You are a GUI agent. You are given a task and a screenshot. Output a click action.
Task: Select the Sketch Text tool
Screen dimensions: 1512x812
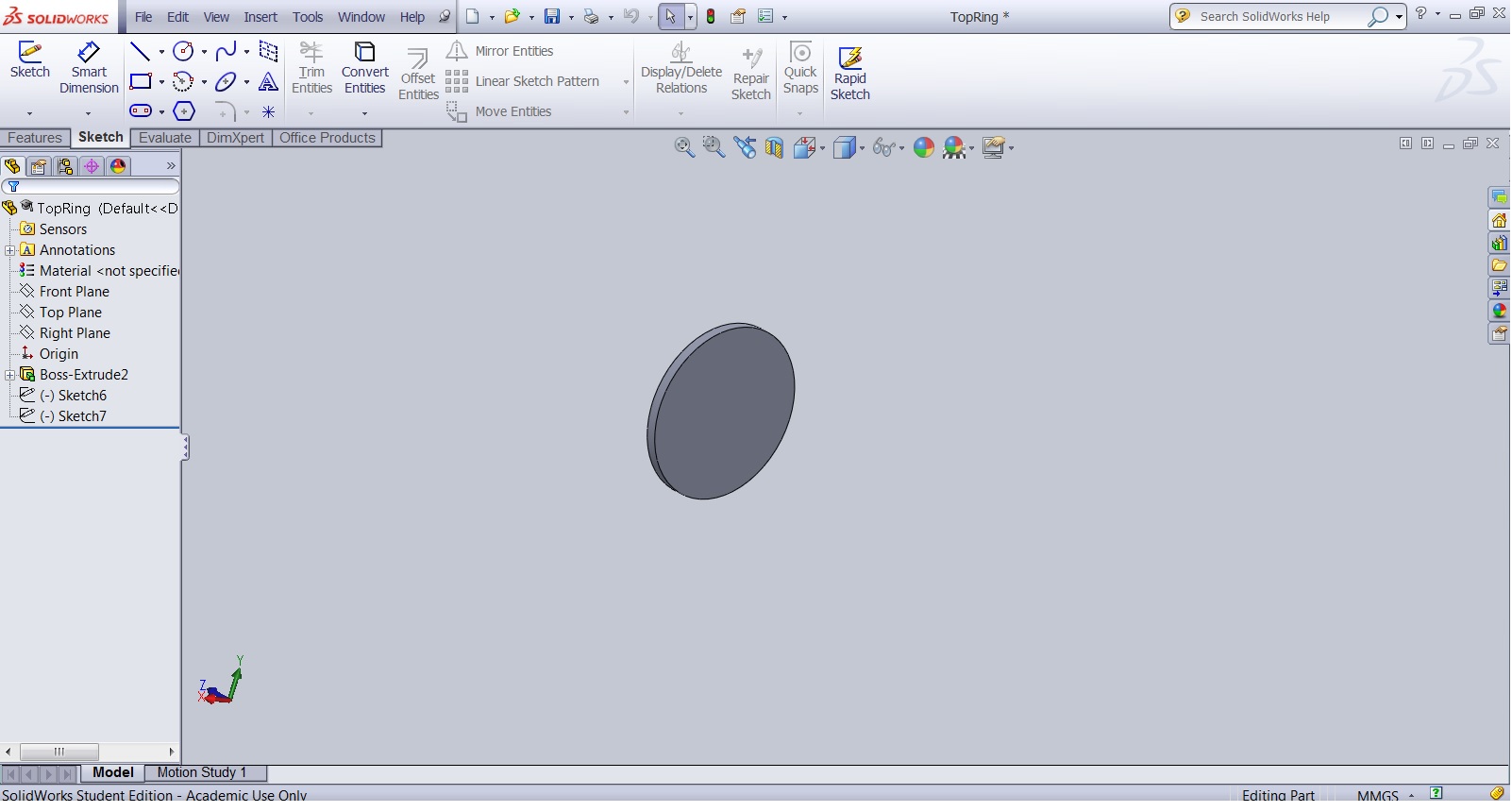tap(269, 82)
